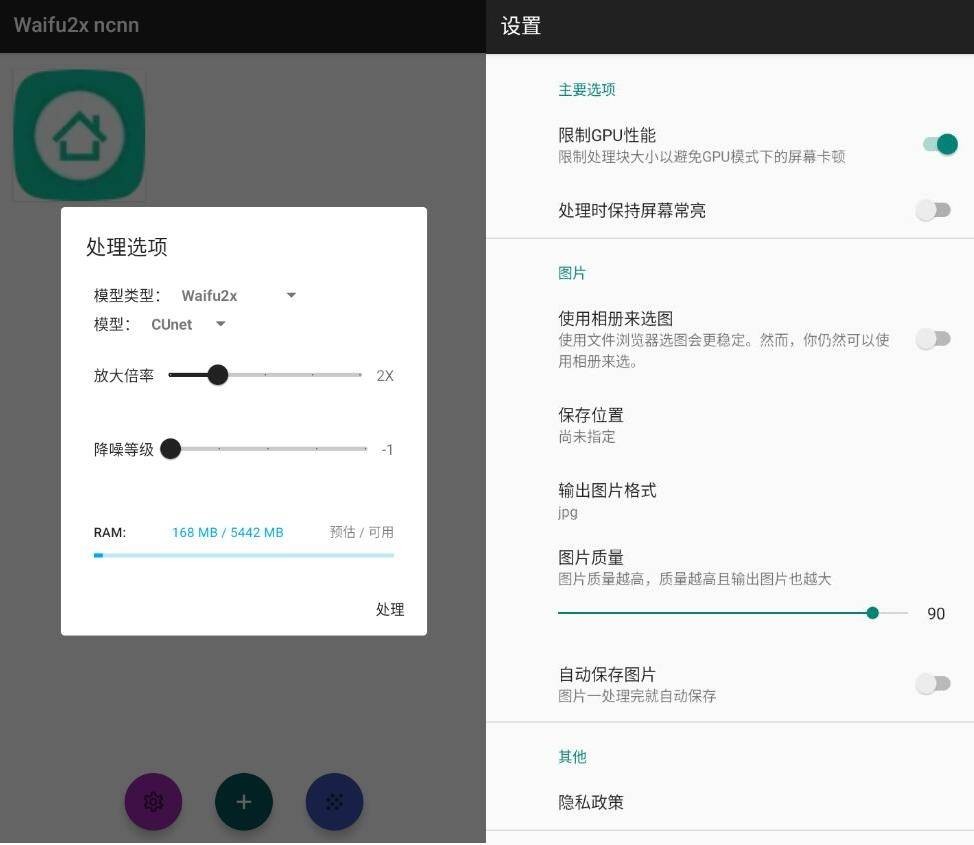Select the green home icon image thumbnail

(x=79, y=135)
